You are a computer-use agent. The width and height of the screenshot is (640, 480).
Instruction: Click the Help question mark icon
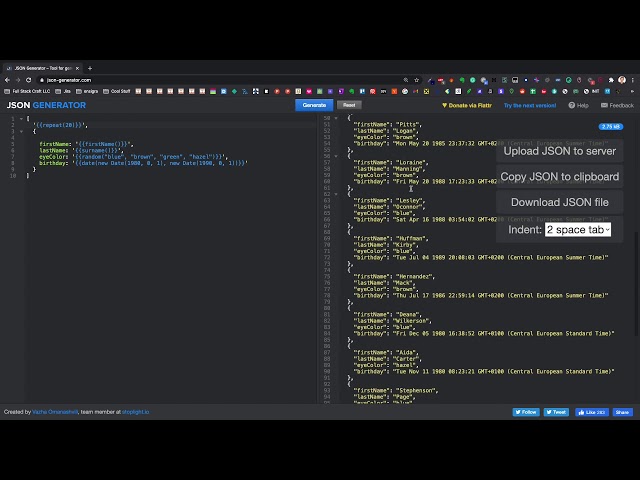(571, 105)
